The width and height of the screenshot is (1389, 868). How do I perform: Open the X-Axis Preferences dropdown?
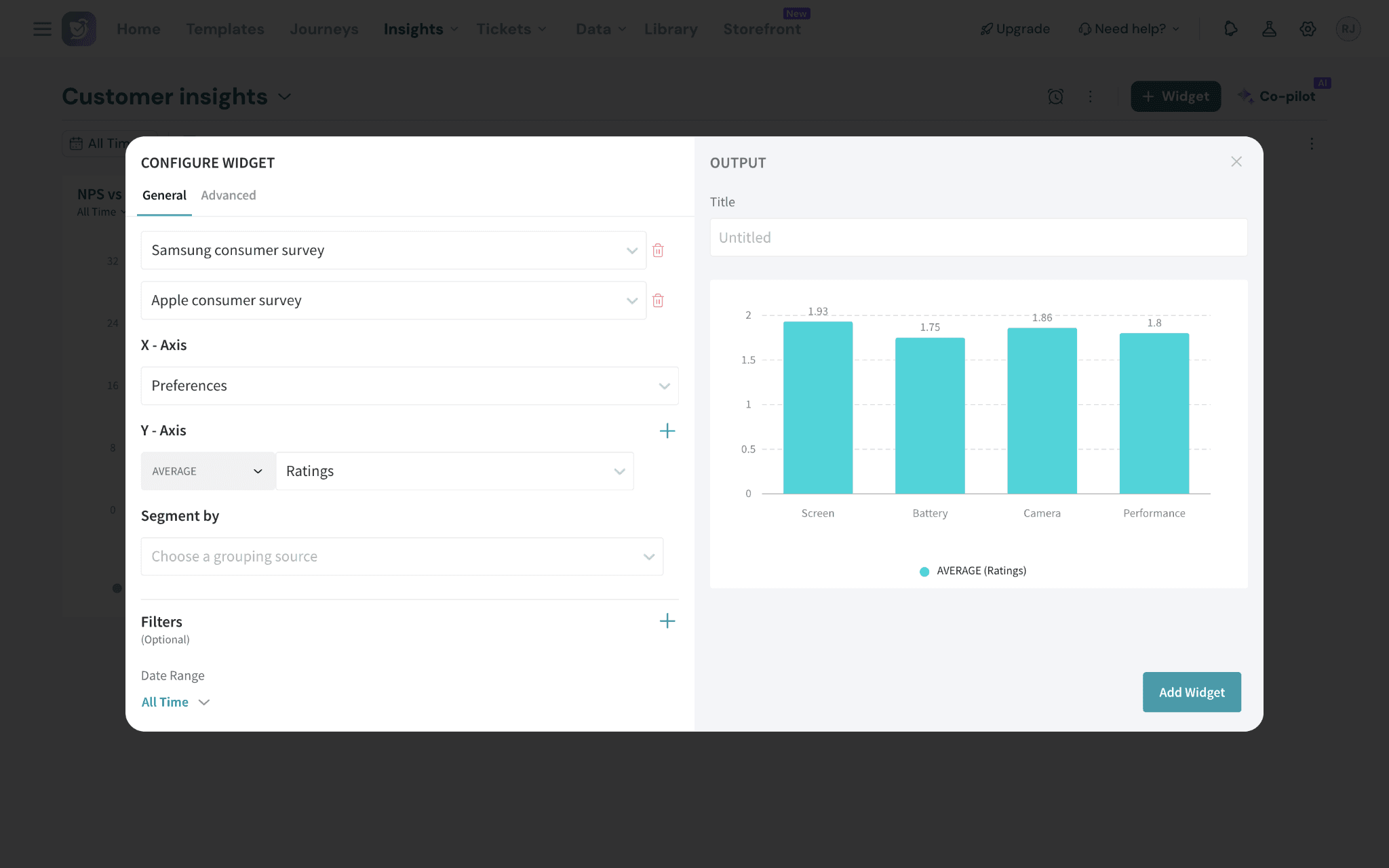410,386
